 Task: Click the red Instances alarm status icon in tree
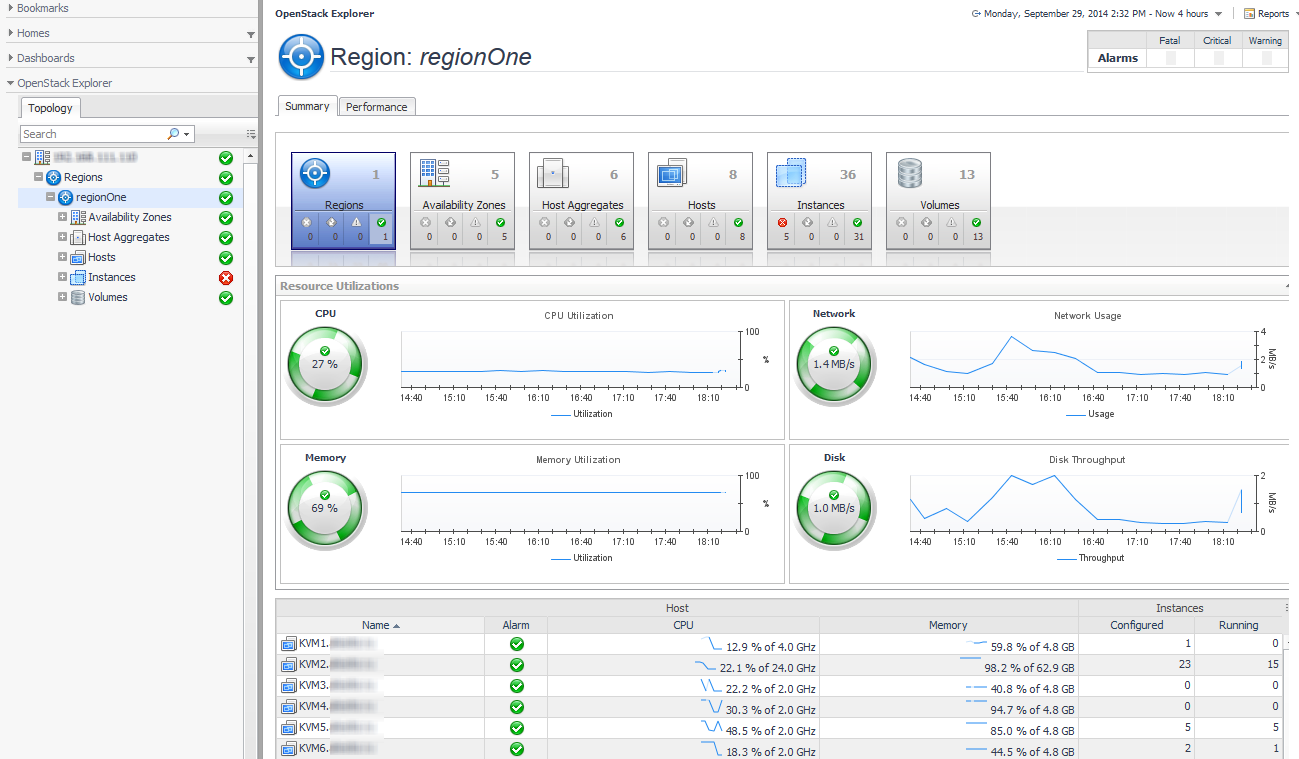click(226, 278)
